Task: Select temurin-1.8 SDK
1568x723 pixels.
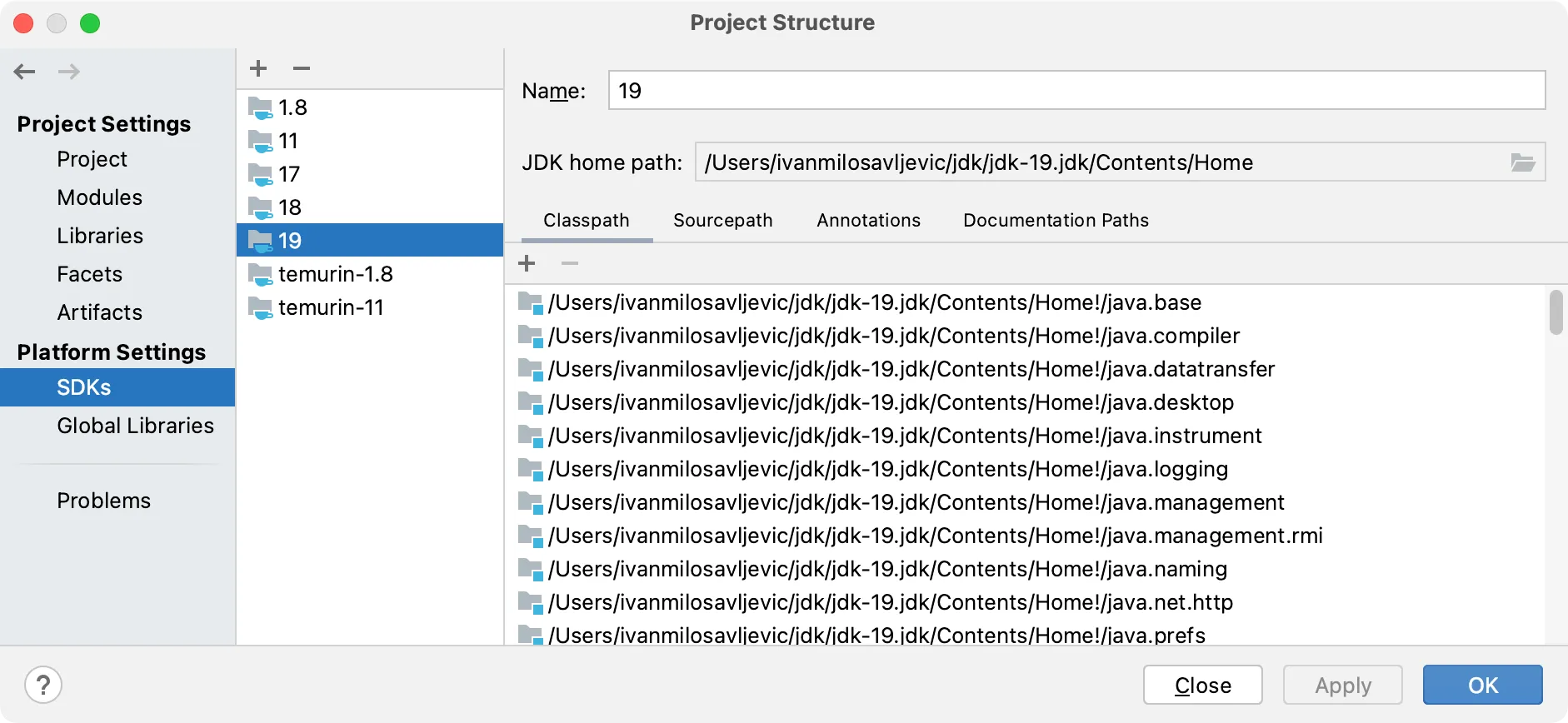Action: (x=370, y=274)
